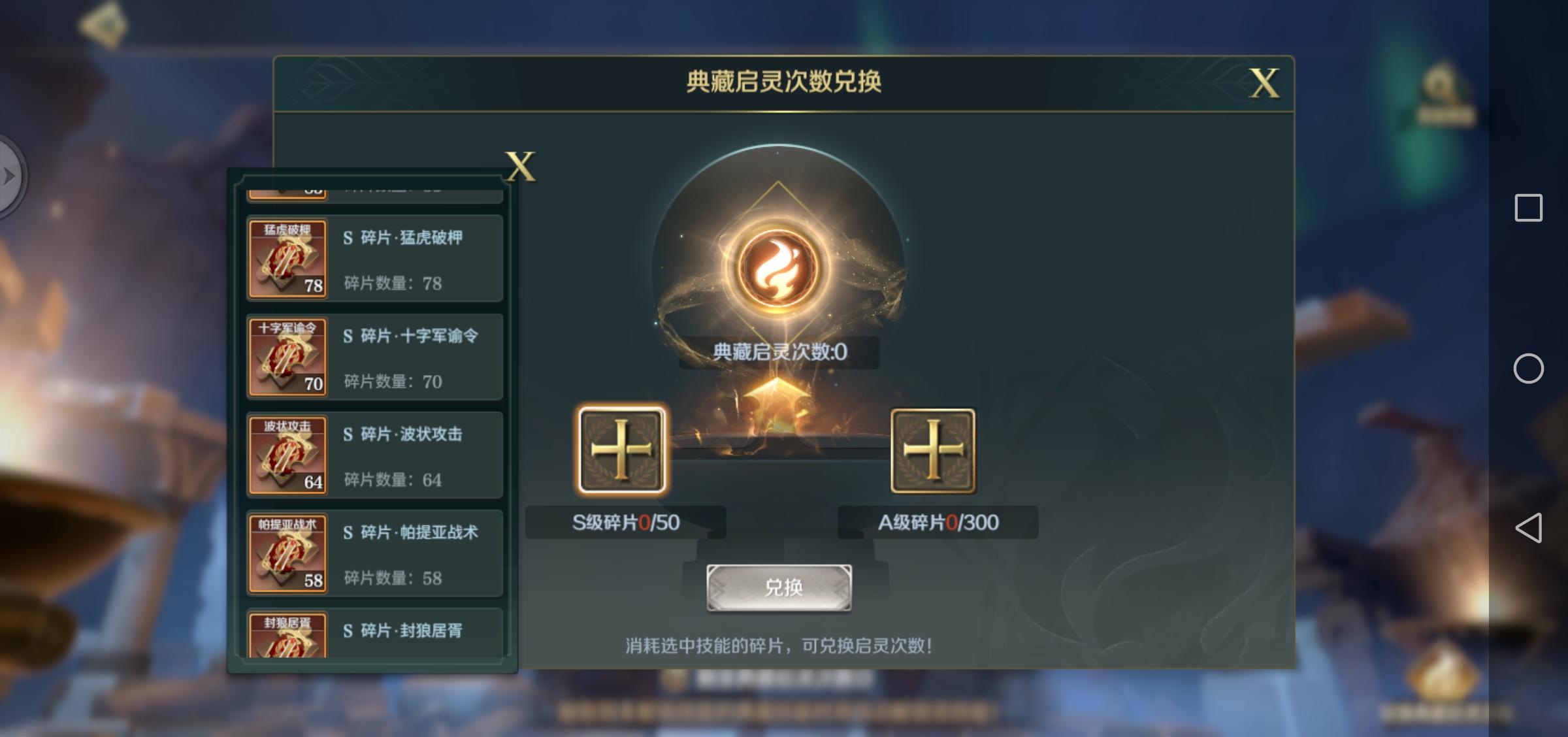Tap the A级碎片0/300 counter label
This screenshot has height=737, width=1568.
(x=938, y=523)
